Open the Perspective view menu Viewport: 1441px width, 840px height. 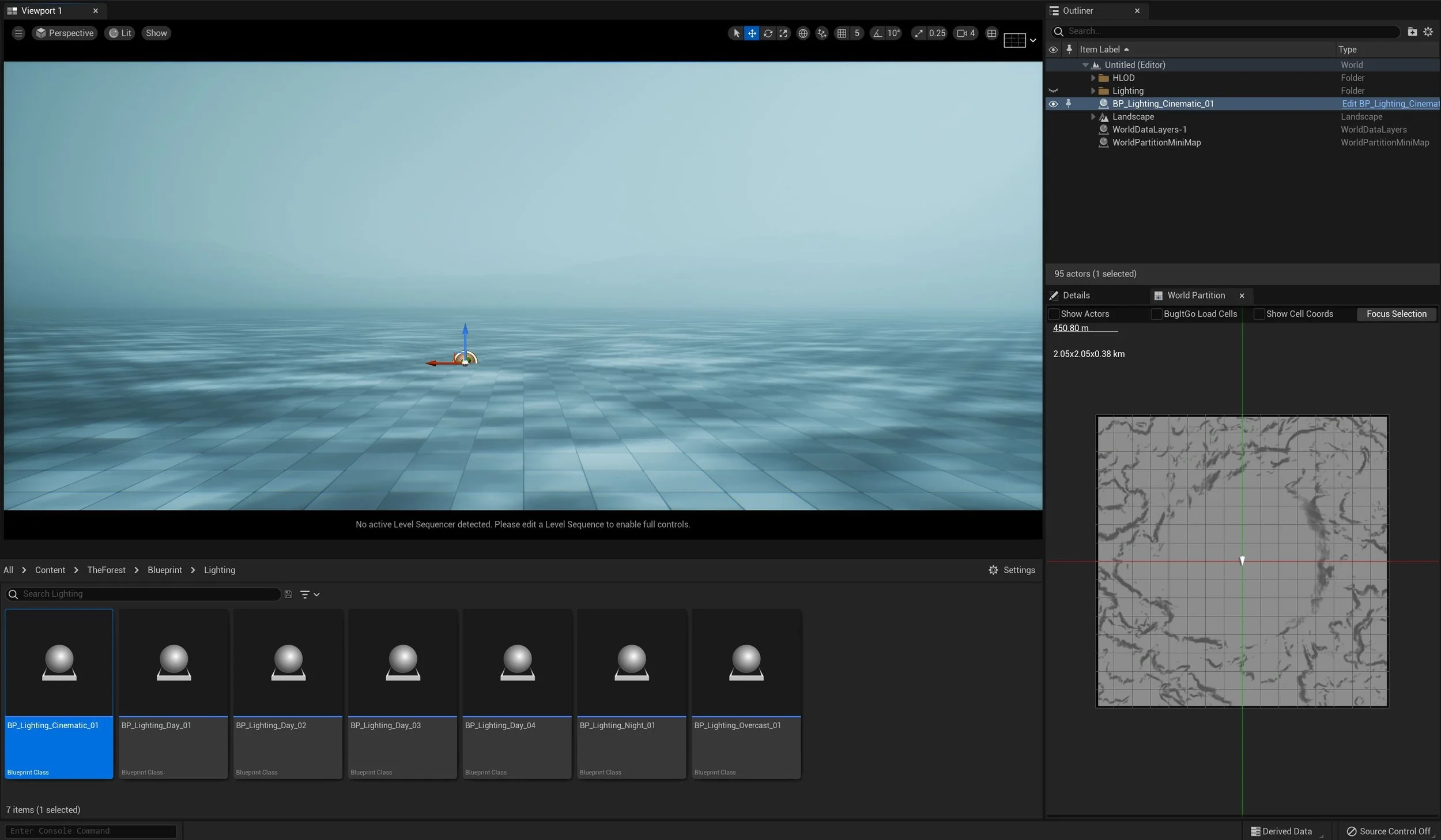(65, 33)
